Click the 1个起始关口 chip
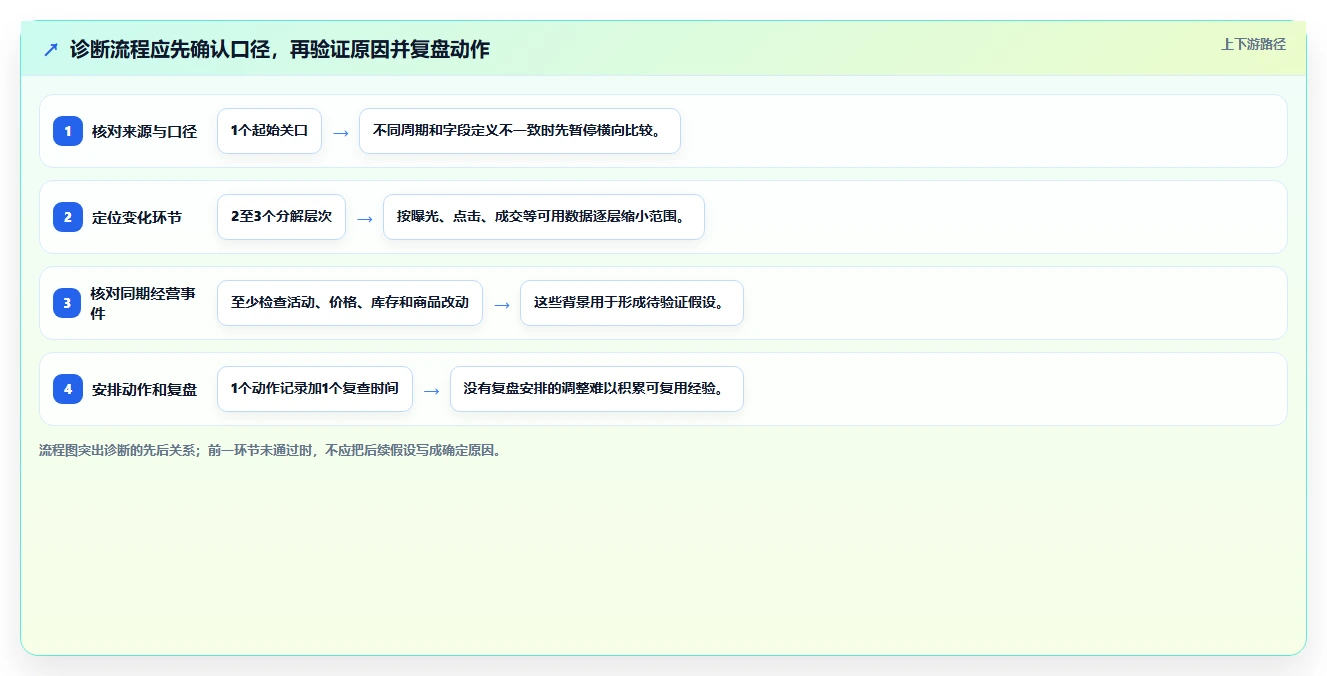1327x676 pixels. pyautogui.click(x=269, y=131)
